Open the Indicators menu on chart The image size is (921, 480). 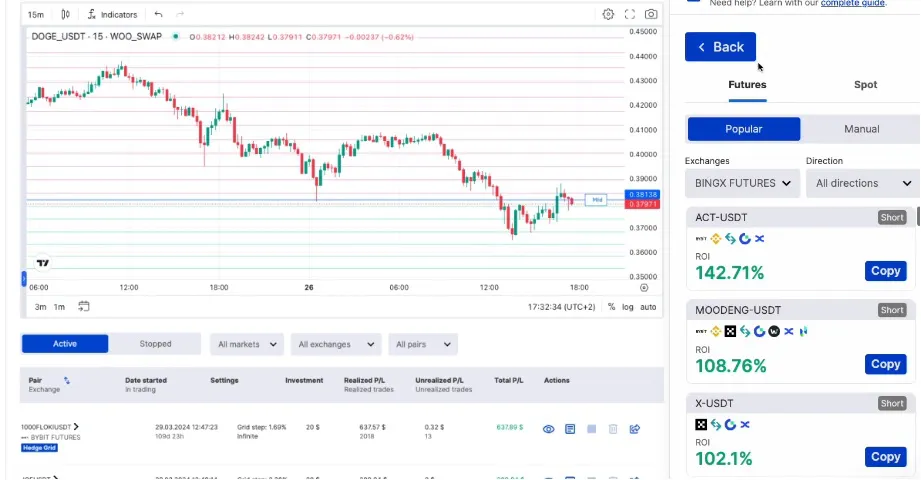pyautogui.click(x=112, y=15)
